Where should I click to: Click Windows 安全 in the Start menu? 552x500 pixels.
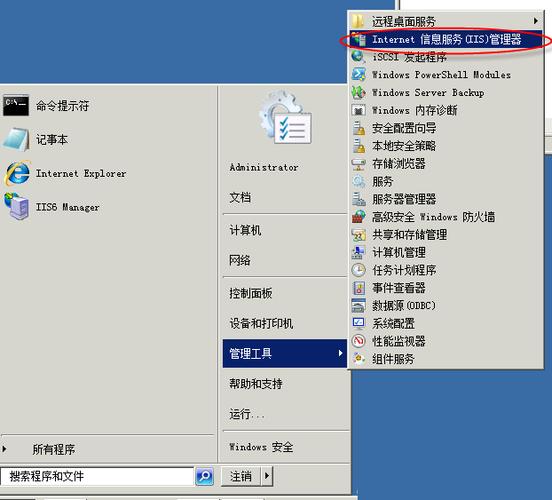click(261, 447)
